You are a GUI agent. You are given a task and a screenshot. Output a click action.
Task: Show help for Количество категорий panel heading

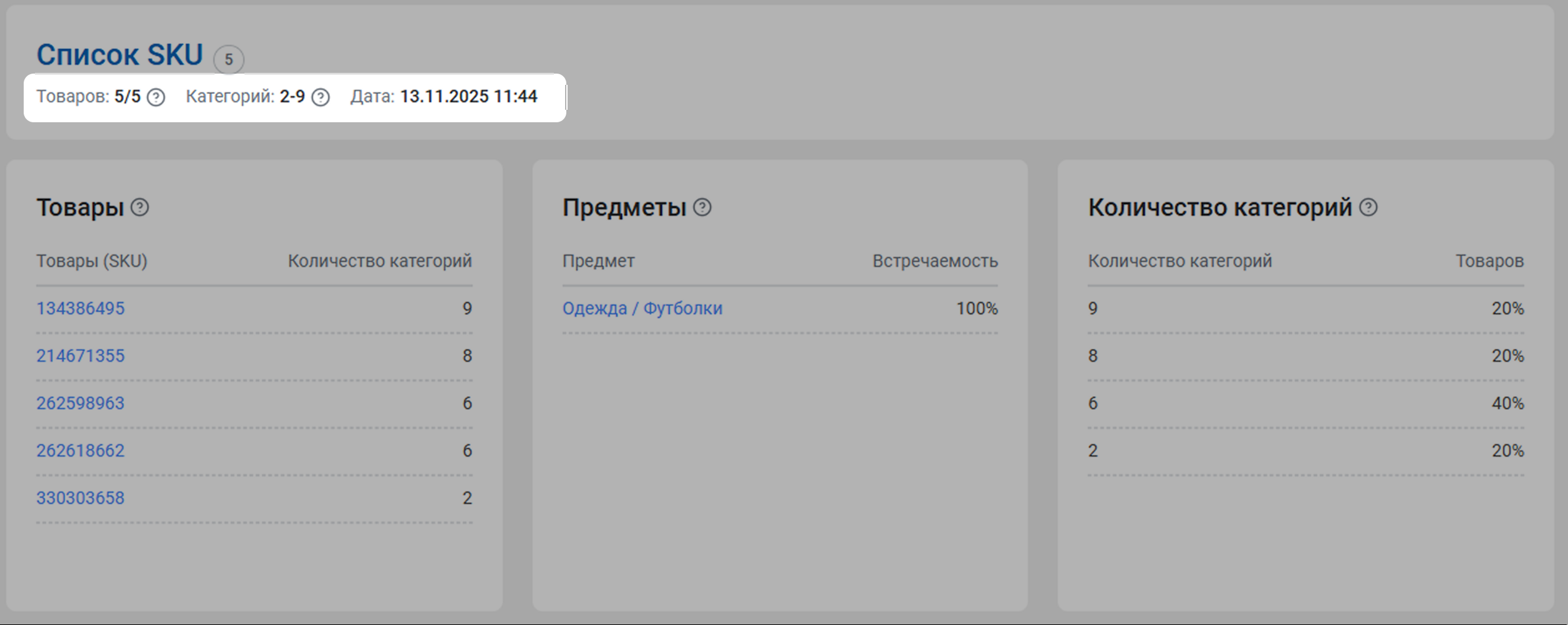(x=1368, y=207)
